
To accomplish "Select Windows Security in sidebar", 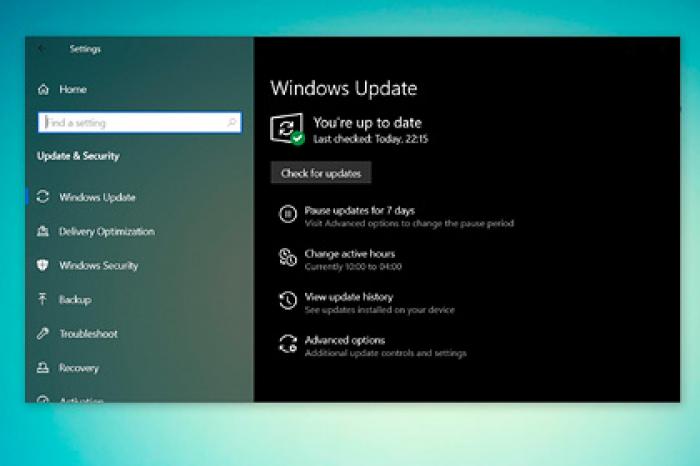I will coord(99,265).
